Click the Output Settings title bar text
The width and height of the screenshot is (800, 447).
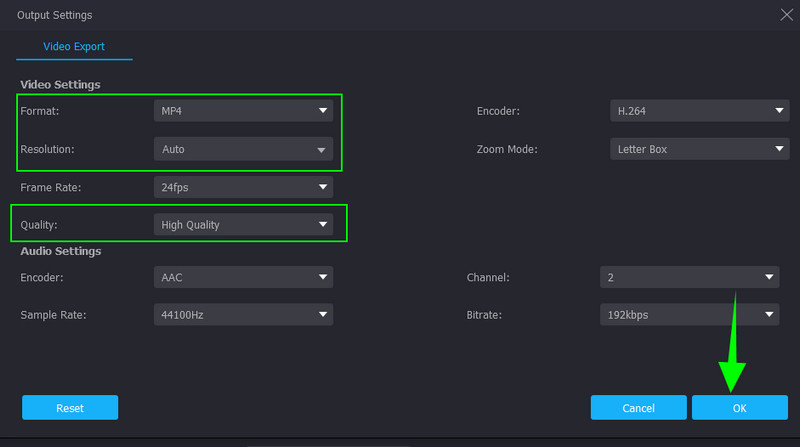pos(55,15)
